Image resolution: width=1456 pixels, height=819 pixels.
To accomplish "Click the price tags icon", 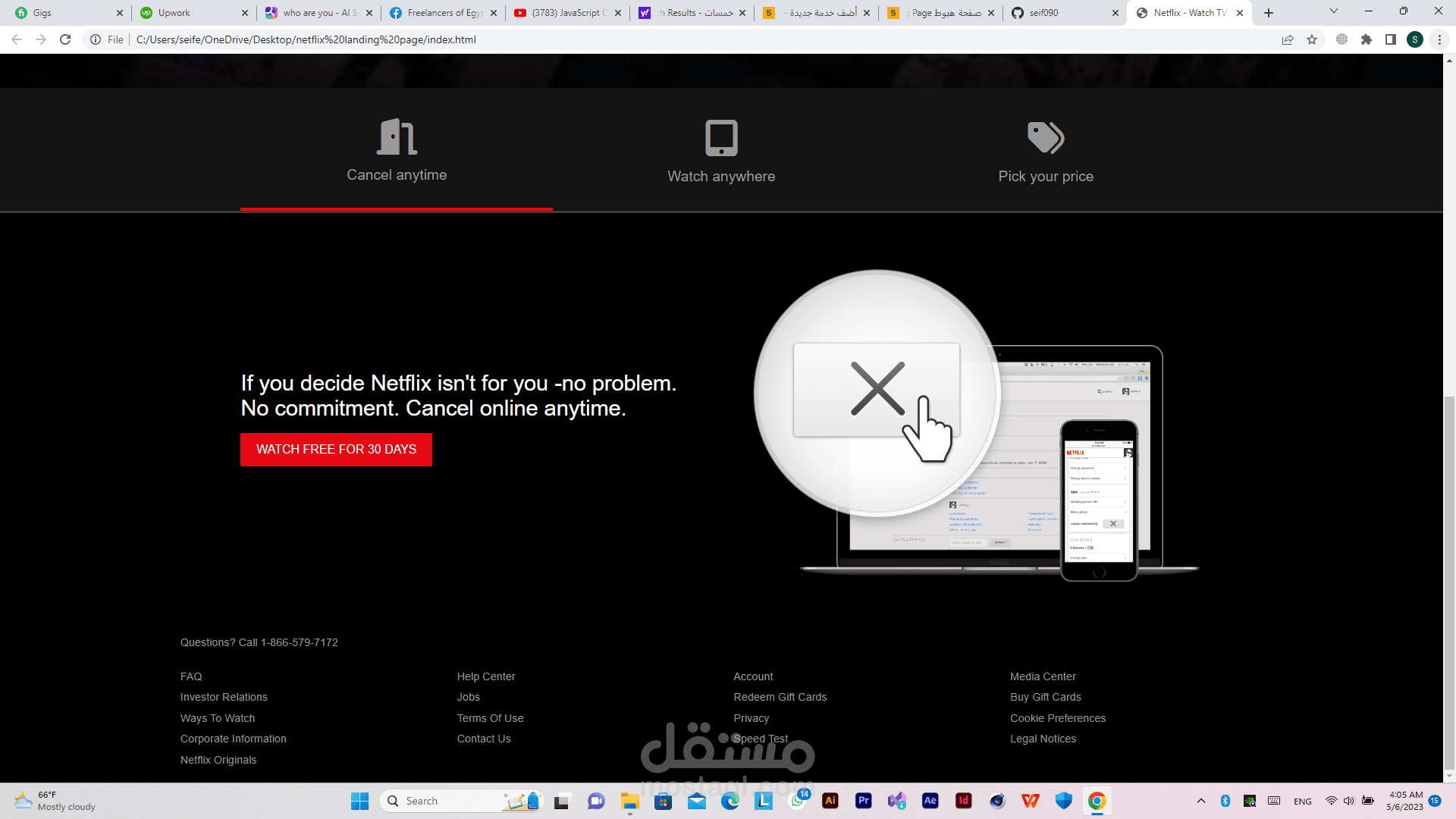I will click(x=1046, y=138).
